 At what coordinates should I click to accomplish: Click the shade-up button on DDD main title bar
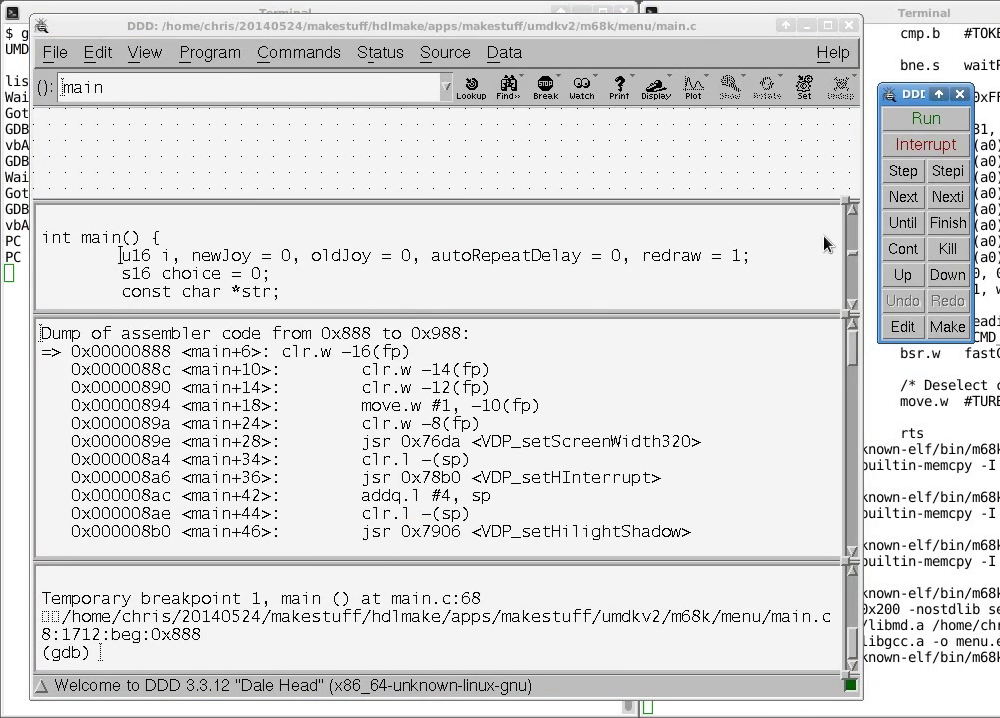786,26
